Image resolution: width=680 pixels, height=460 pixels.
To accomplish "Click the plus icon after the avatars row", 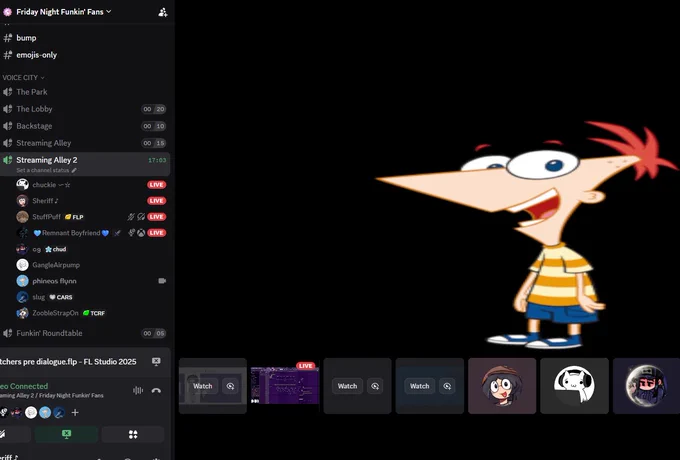I will [75, 412].
